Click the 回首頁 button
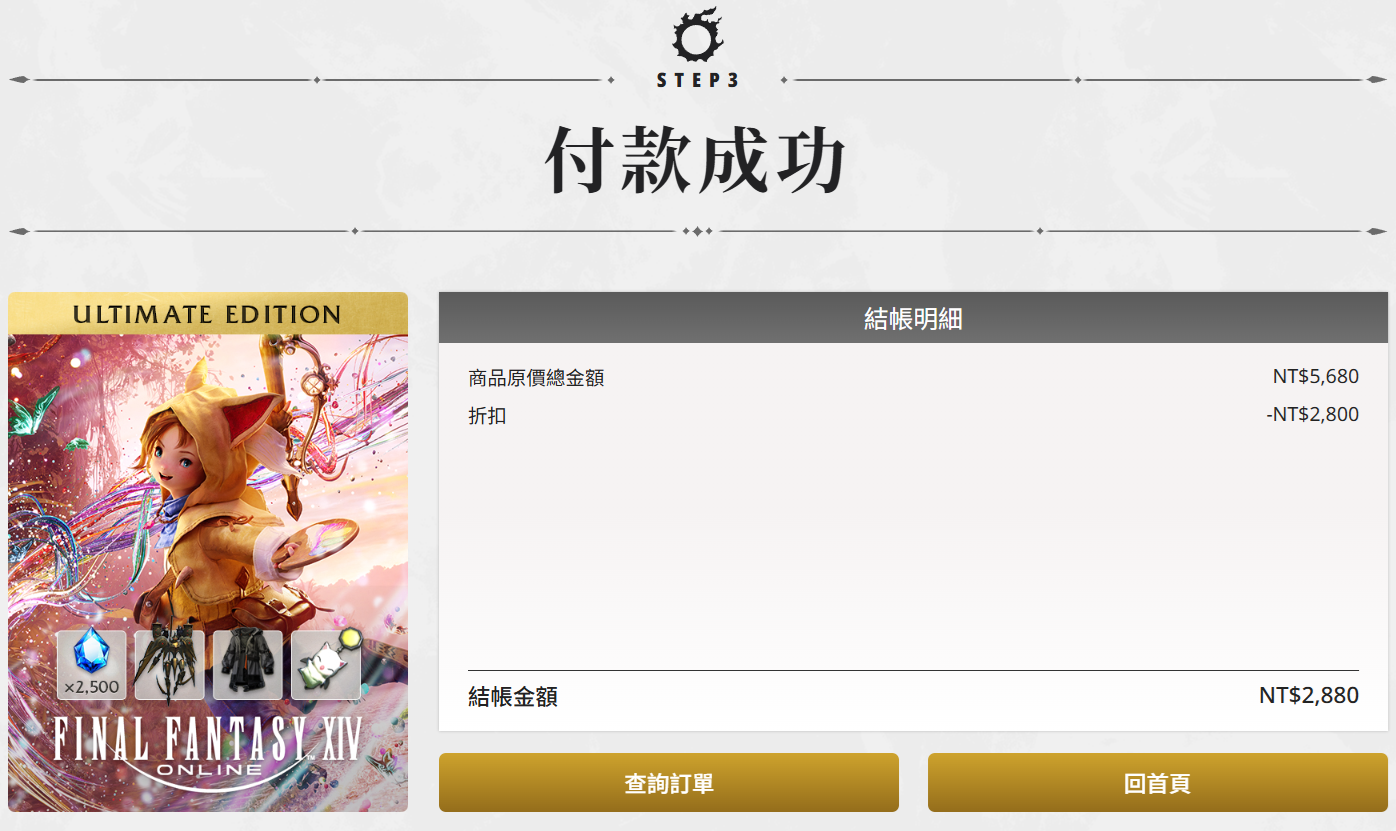Screen dimensions: 1396x831 [1157, 782]
